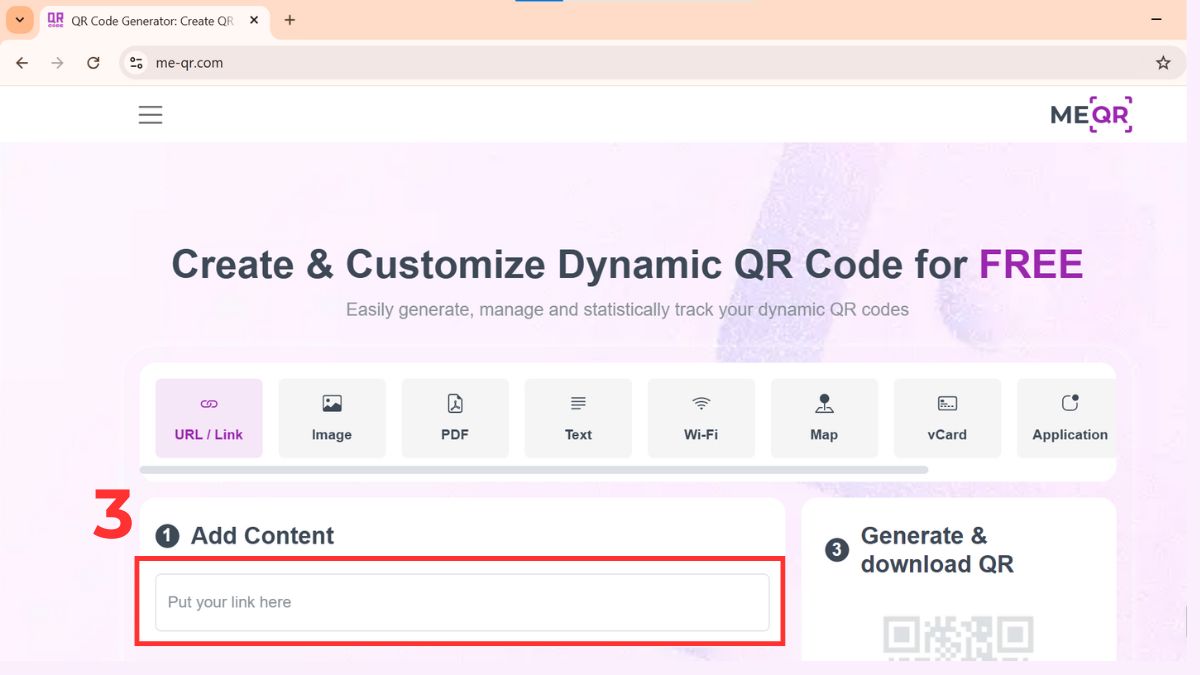Click inside the link input field
Screen dimensions: 1200x675
click(460, 602)
